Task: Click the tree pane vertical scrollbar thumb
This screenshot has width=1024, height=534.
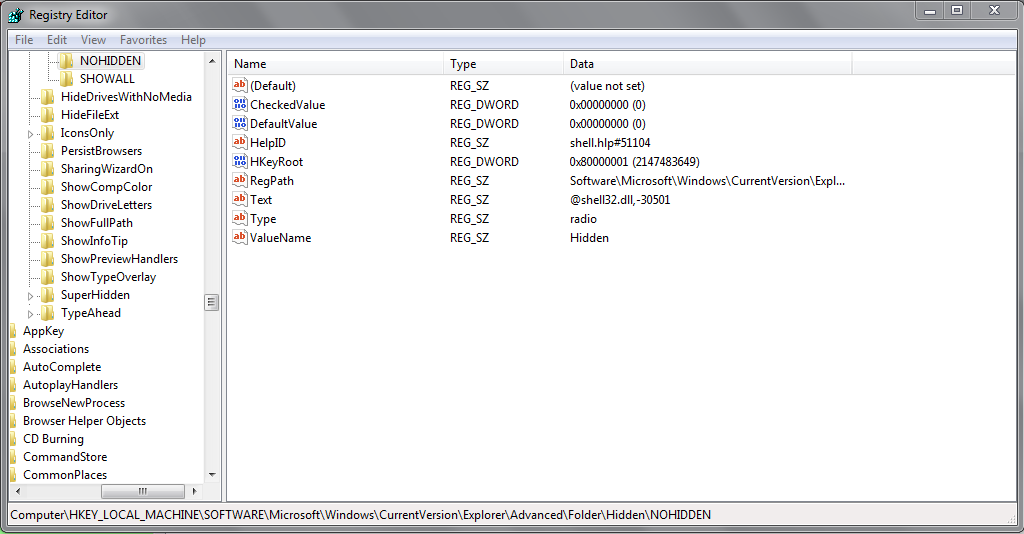Action: tap(212, 302)
